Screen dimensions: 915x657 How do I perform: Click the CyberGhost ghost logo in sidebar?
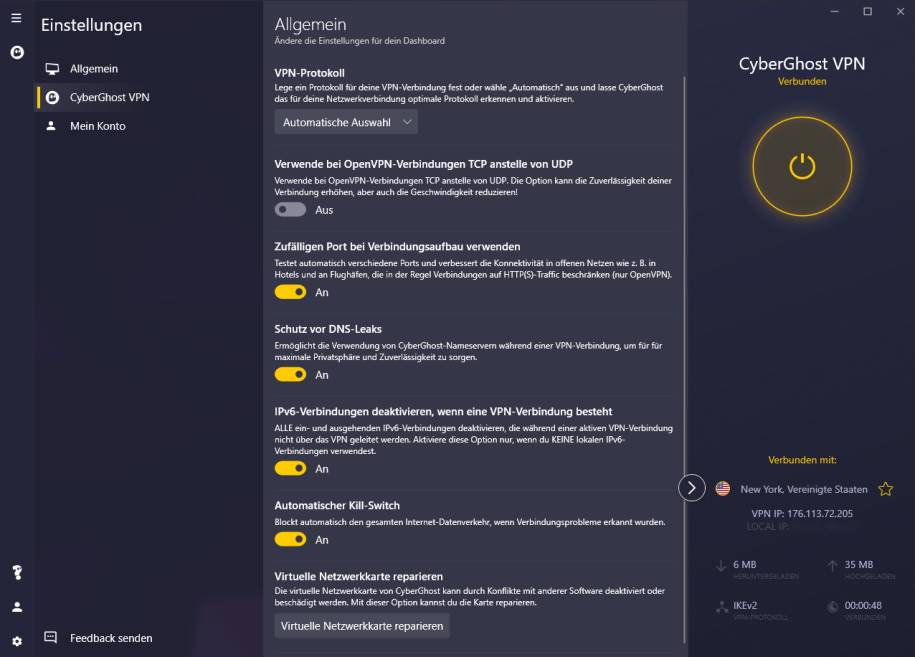[17, 53]
